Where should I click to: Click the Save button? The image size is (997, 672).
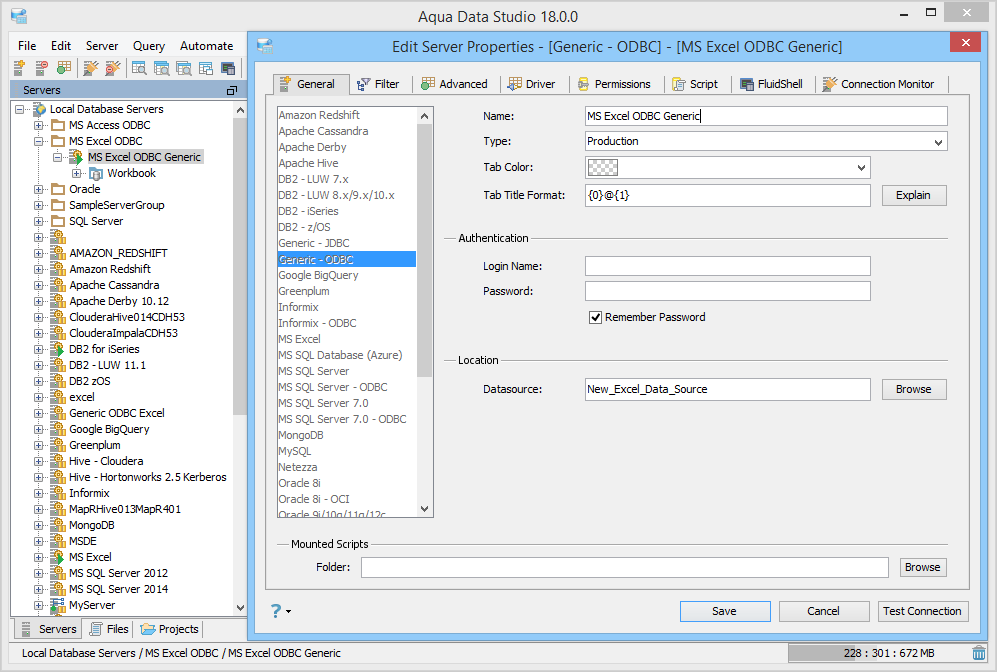[x=725, y=612]
